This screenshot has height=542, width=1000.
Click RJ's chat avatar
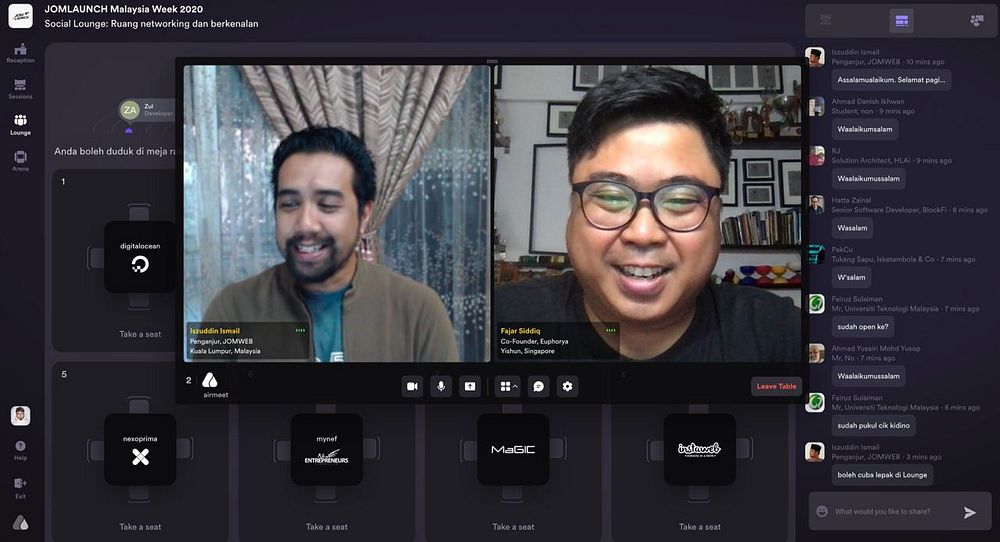coord(816,156)
